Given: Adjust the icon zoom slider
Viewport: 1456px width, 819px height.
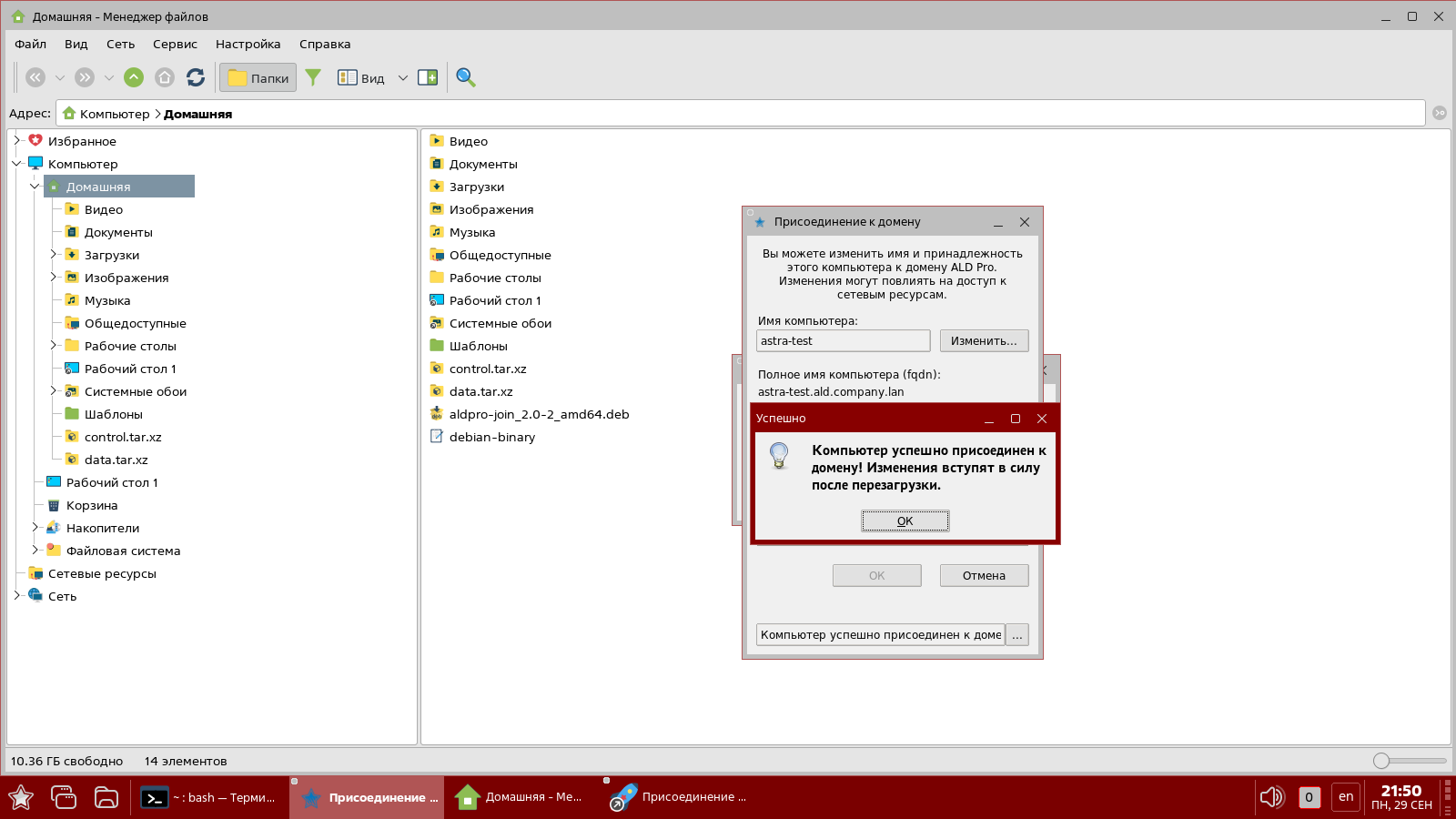Looking at the screenshot, I should [1382, 761].
